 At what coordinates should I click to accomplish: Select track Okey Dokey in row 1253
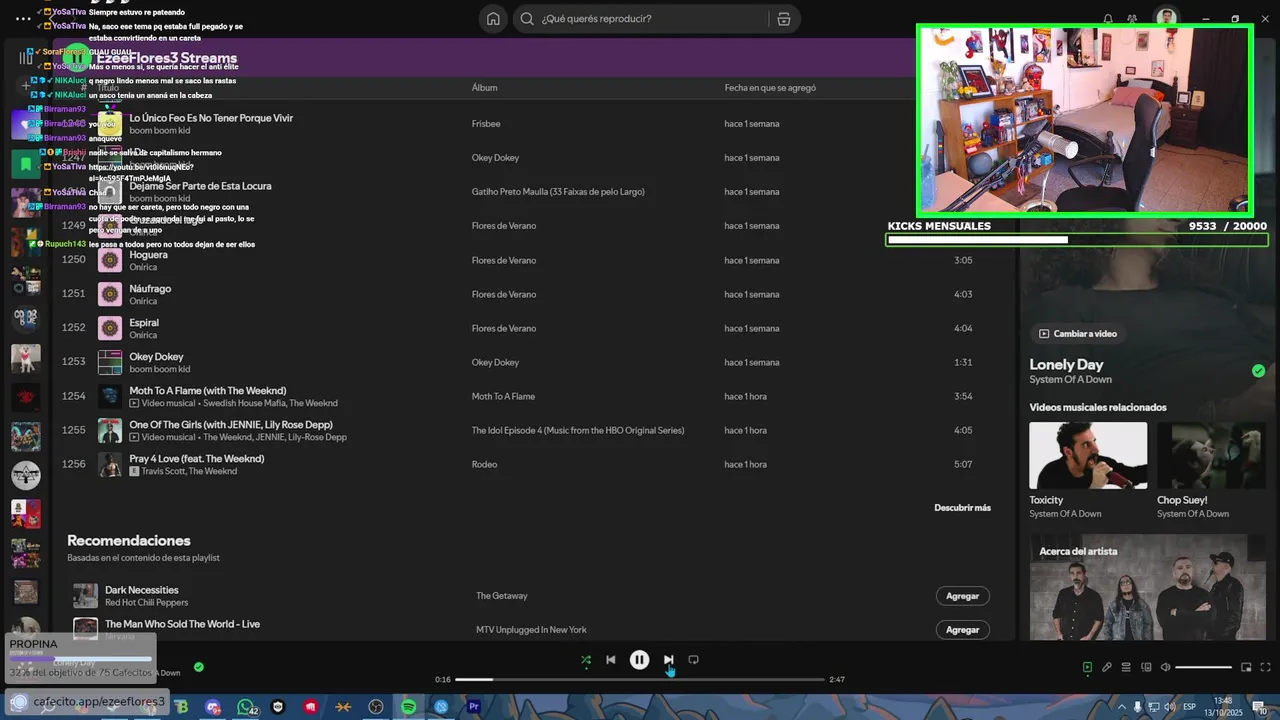(156, 357)
